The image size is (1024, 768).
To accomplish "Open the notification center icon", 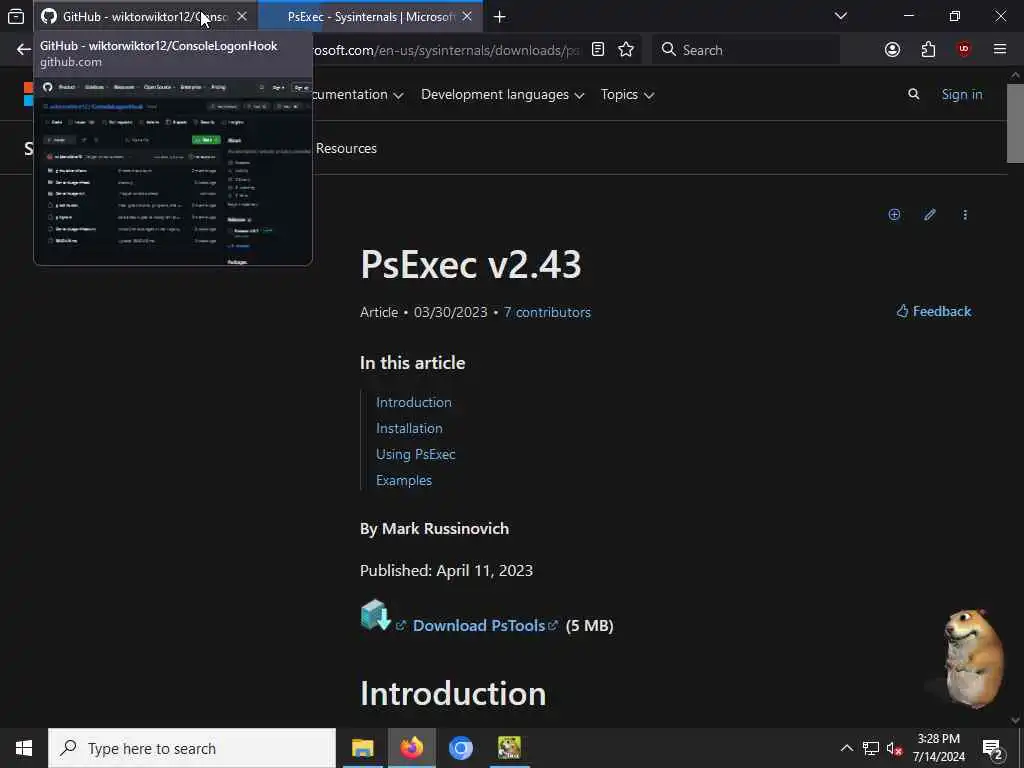I will (x=993, y=748).
